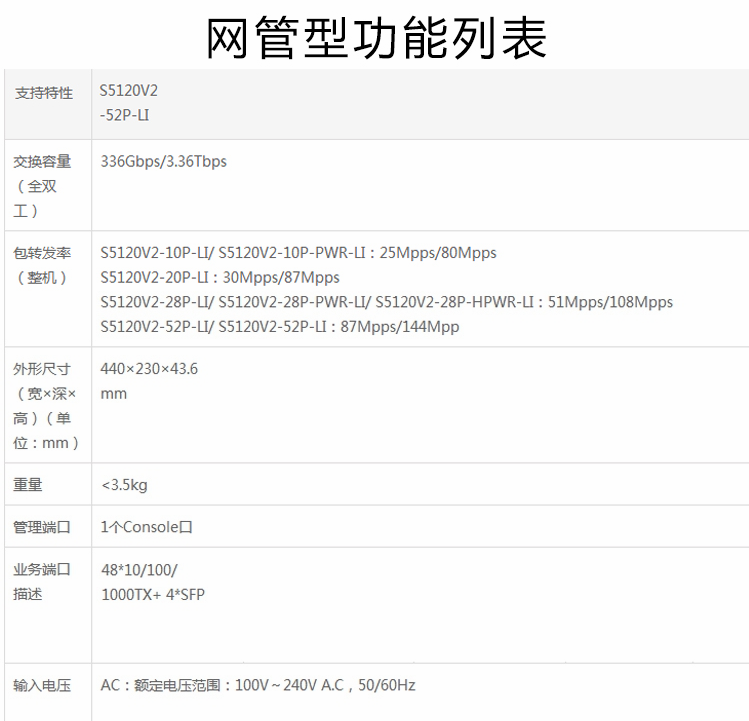Click the 1000TX+ 4*SFP port text

point(153,594)
